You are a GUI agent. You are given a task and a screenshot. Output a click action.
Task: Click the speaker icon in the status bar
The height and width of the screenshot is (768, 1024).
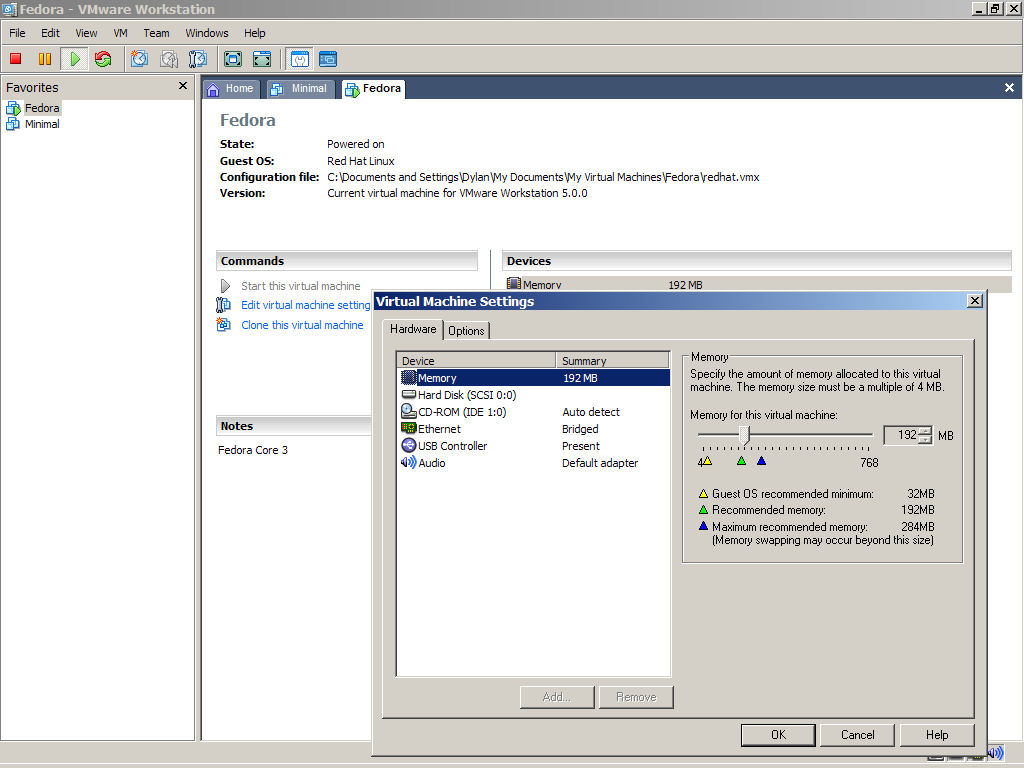pyautogui.click(x=995, y=753)
